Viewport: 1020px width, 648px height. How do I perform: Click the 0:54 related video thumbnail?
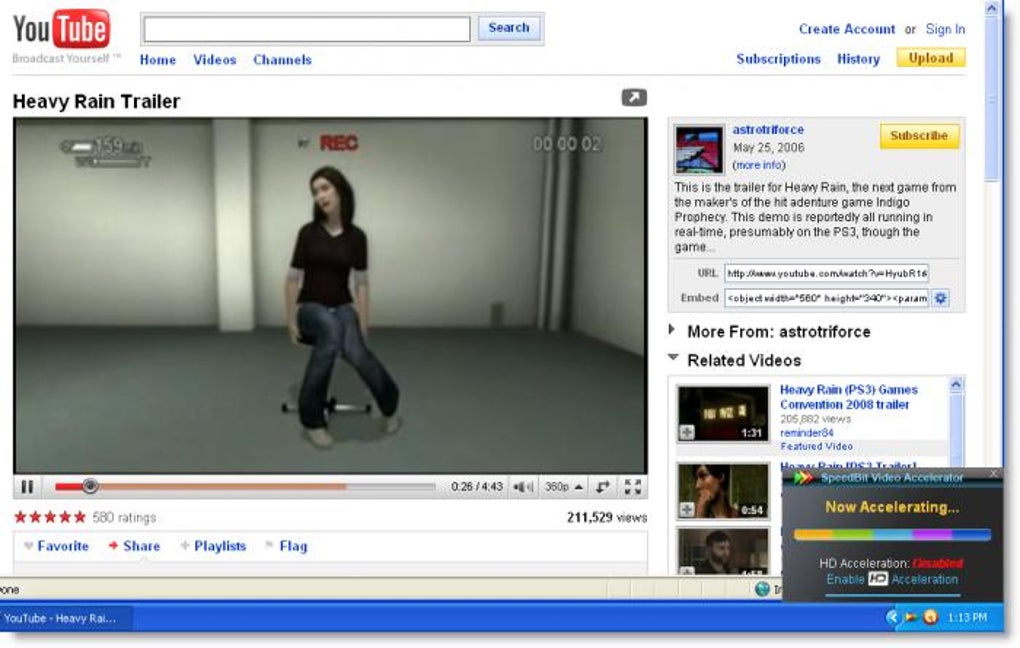723,491
